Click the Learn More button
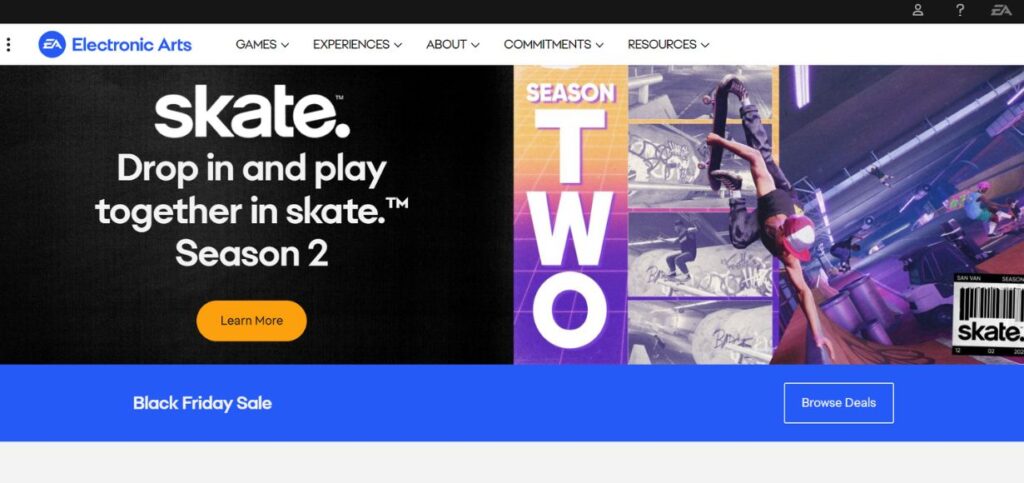Screen dimensions: 1024x483 pyautogui.click(x=251, y=320)
